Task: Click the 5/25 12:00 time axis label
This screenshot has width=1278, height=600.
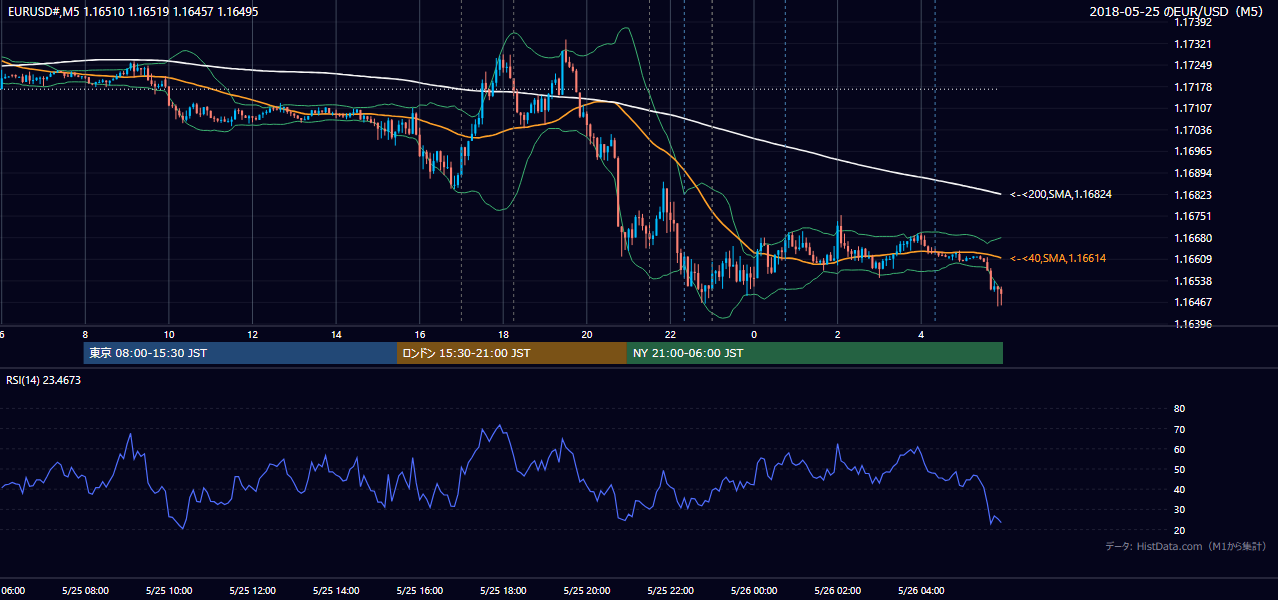Action: 252,591
